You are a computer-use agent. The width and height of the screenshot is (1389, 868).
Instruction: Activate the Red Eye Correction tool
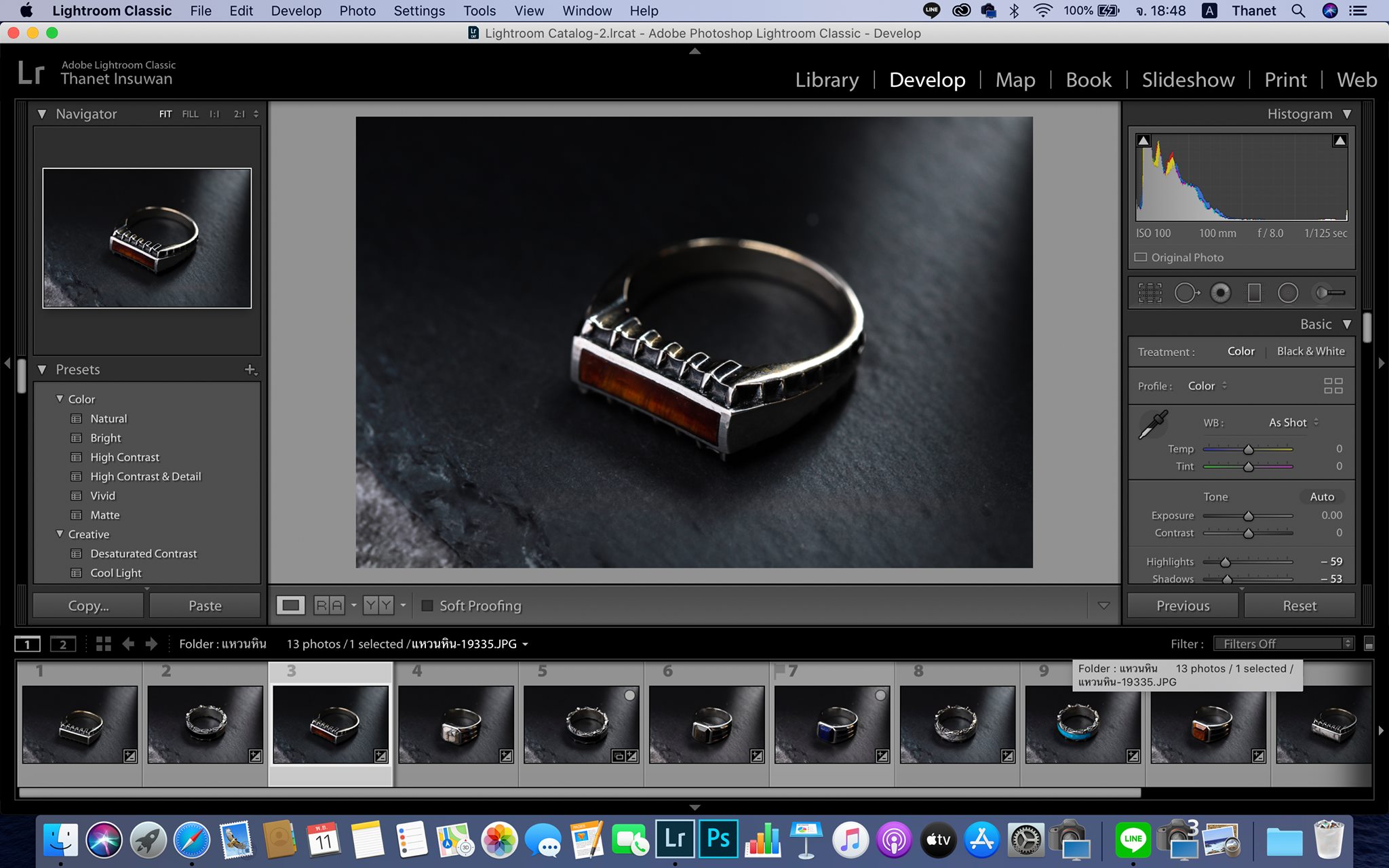coord(1220,293)
